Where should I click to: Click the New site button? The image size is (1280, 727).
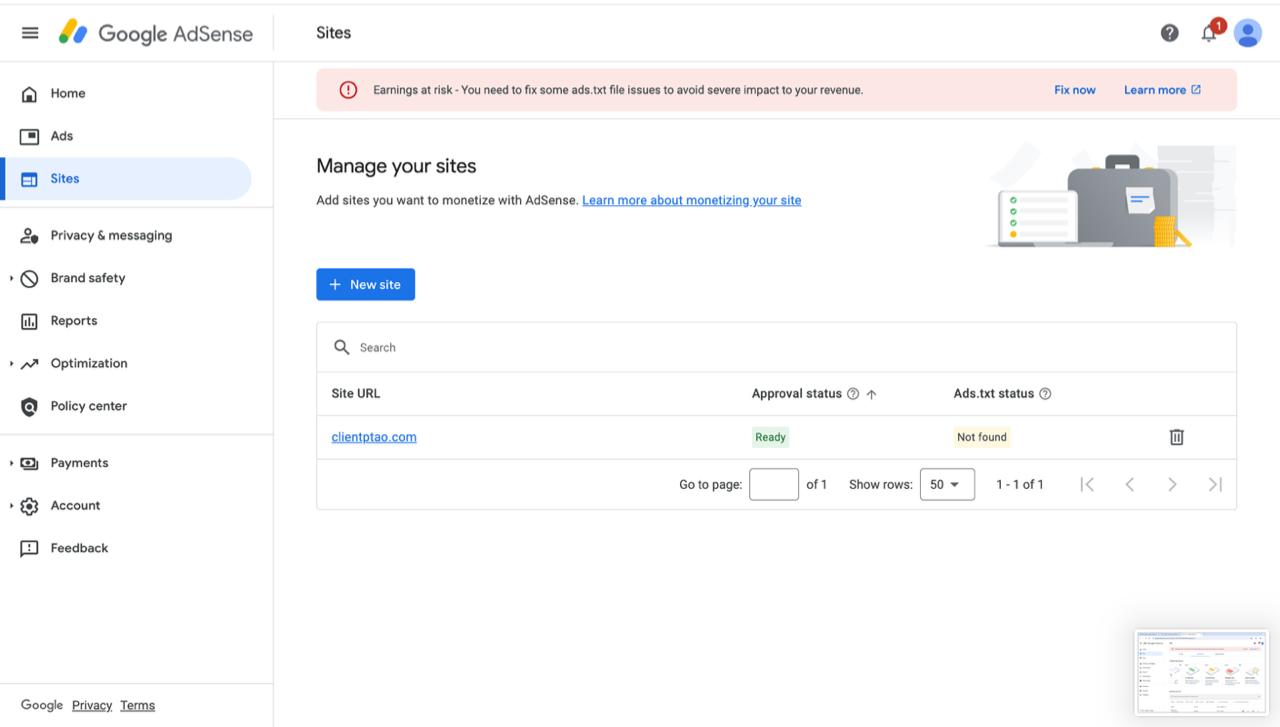tap(365, 284)
